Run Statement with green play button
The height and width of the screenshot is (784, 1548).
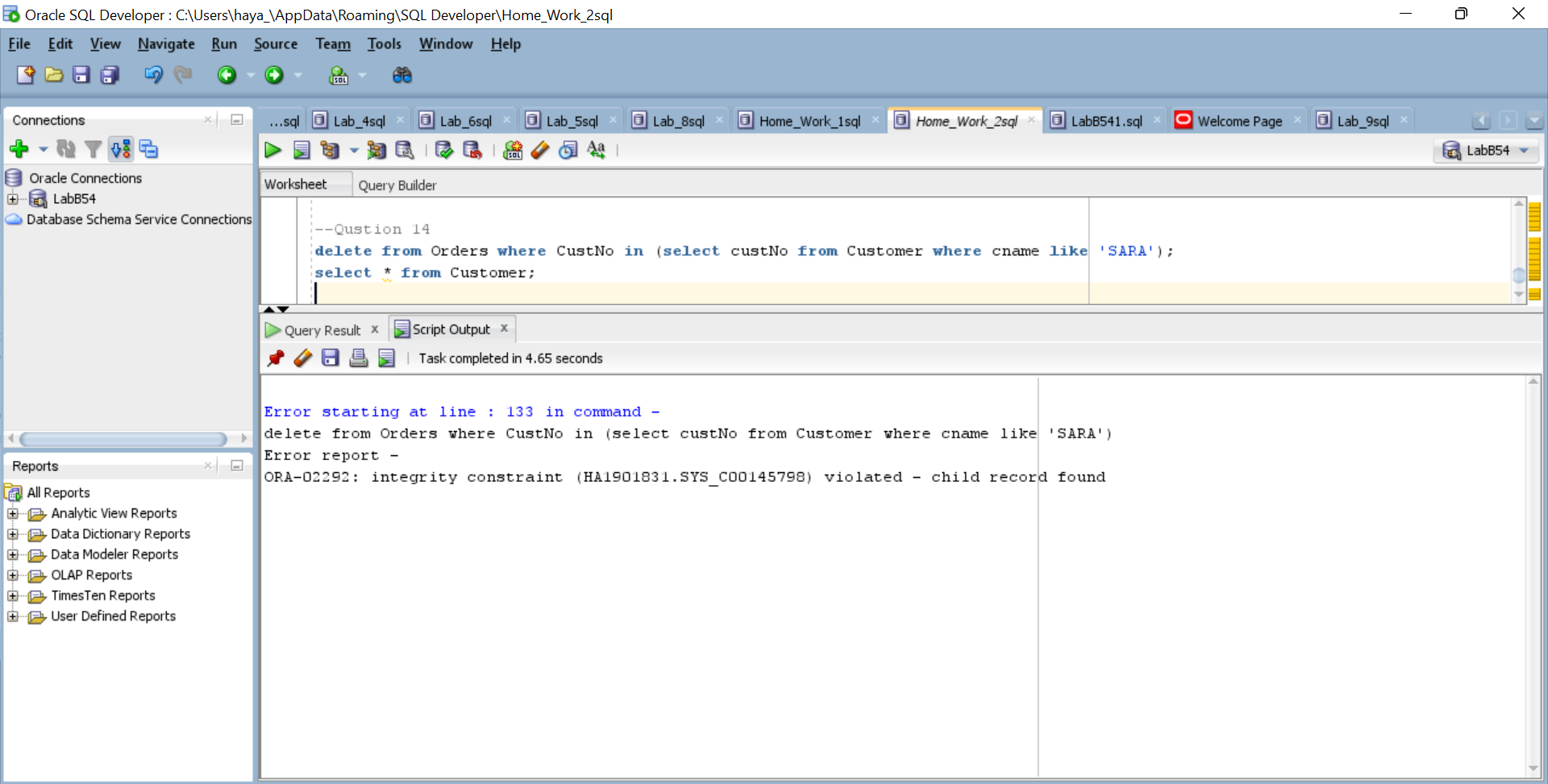pos(273,150)
